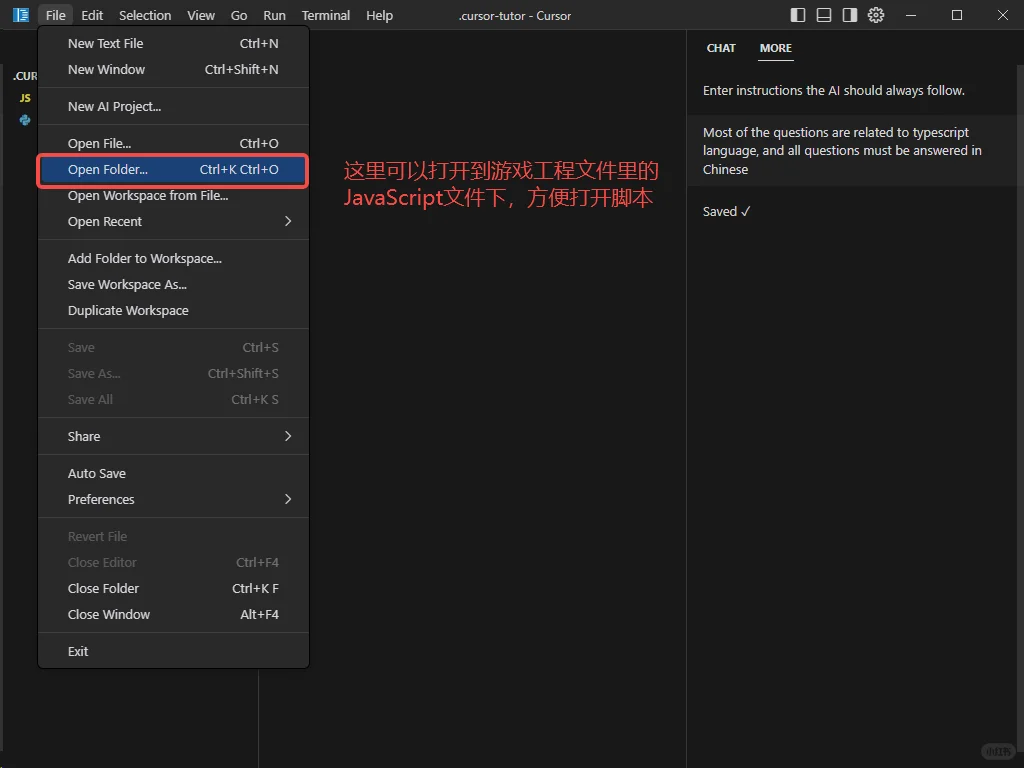Open the Run menu

(274, 15)
